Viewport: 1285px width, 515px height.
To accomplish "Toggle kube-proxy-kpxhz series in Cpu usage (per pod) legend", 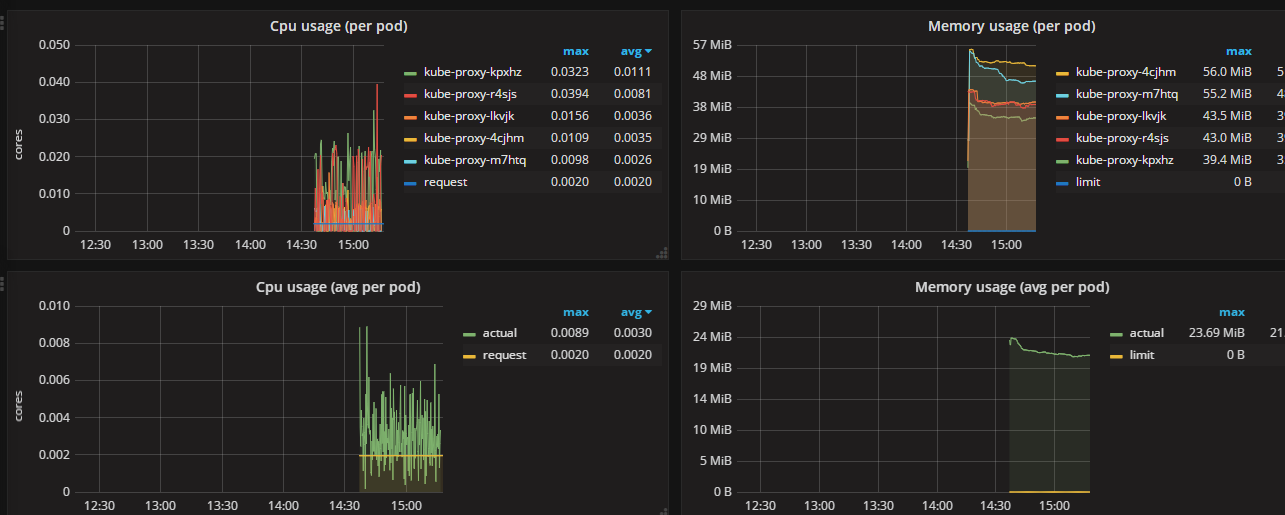I will [x=472, y=72].
